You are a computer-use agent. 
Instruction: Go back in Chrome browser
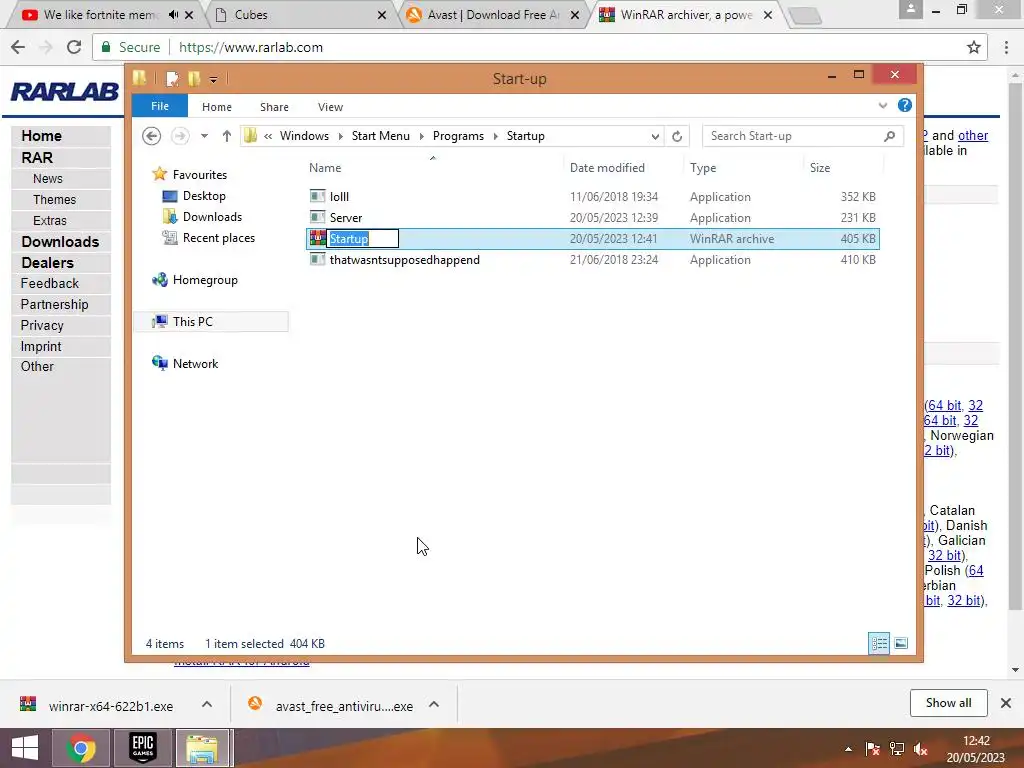point(18,47)
